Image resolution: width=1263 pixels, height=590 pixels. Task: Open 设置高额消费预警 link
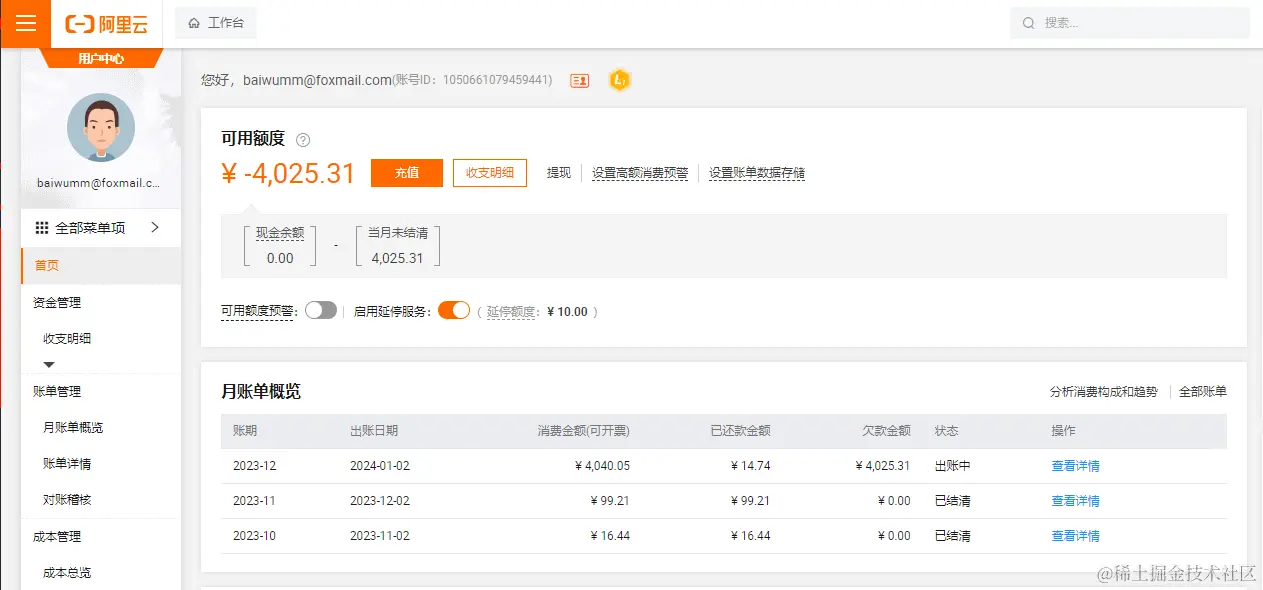tap(640, 173)
